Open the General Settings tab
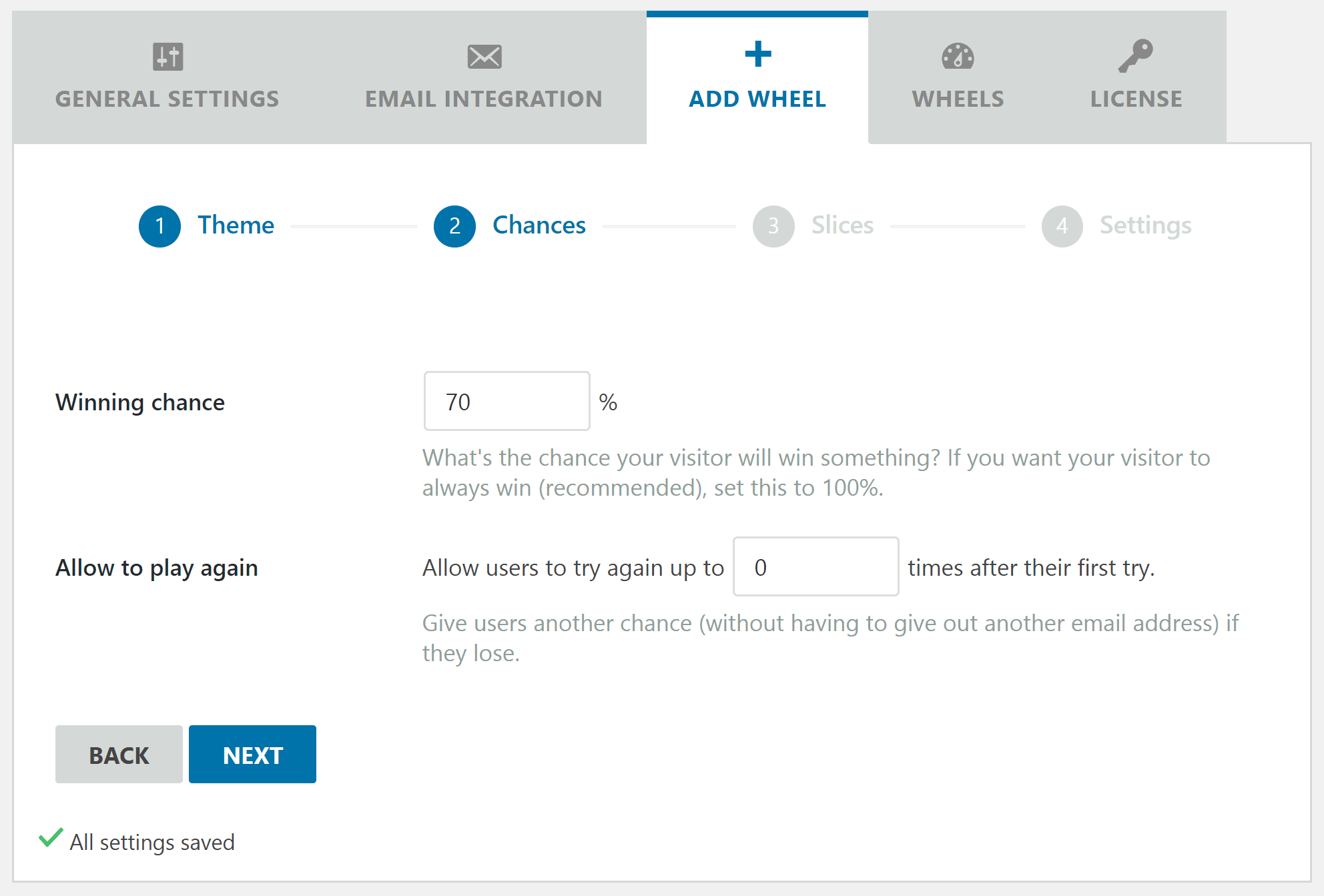 (167, 99)
